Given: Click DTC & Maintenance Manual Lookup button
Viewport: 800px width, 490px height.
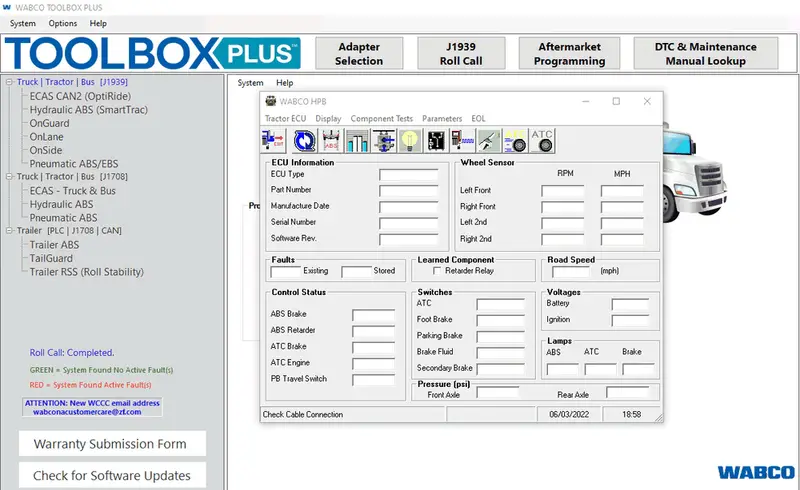Looking at the screenshot, I should tap(706, 54).
